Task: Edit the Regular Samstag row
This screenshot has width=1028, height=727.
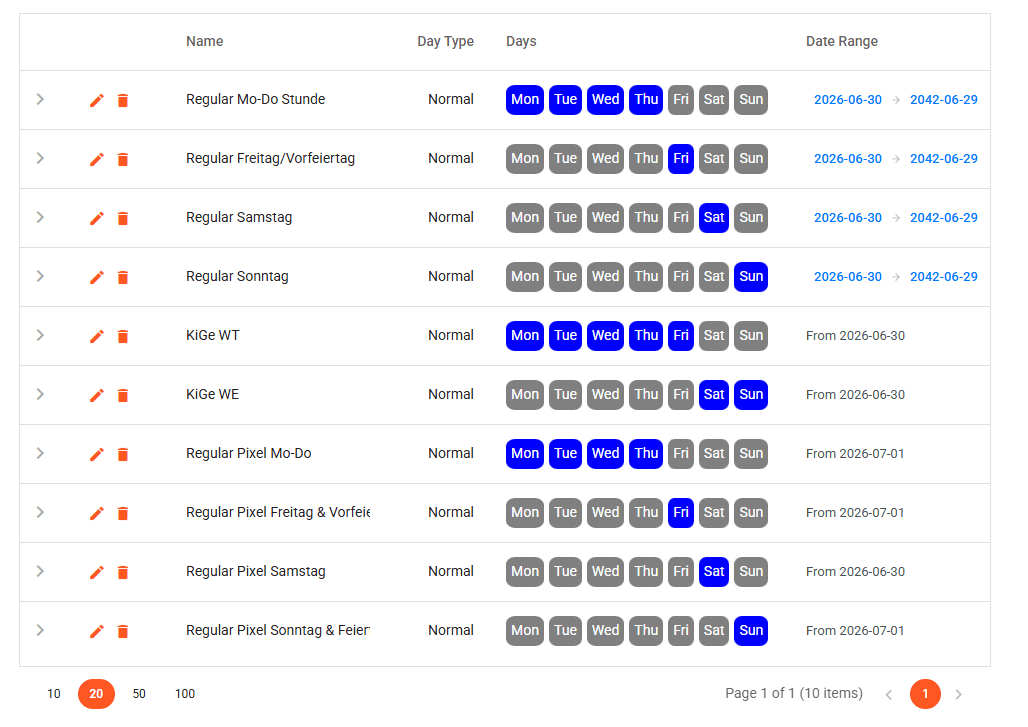Action: tap(96, 218)
